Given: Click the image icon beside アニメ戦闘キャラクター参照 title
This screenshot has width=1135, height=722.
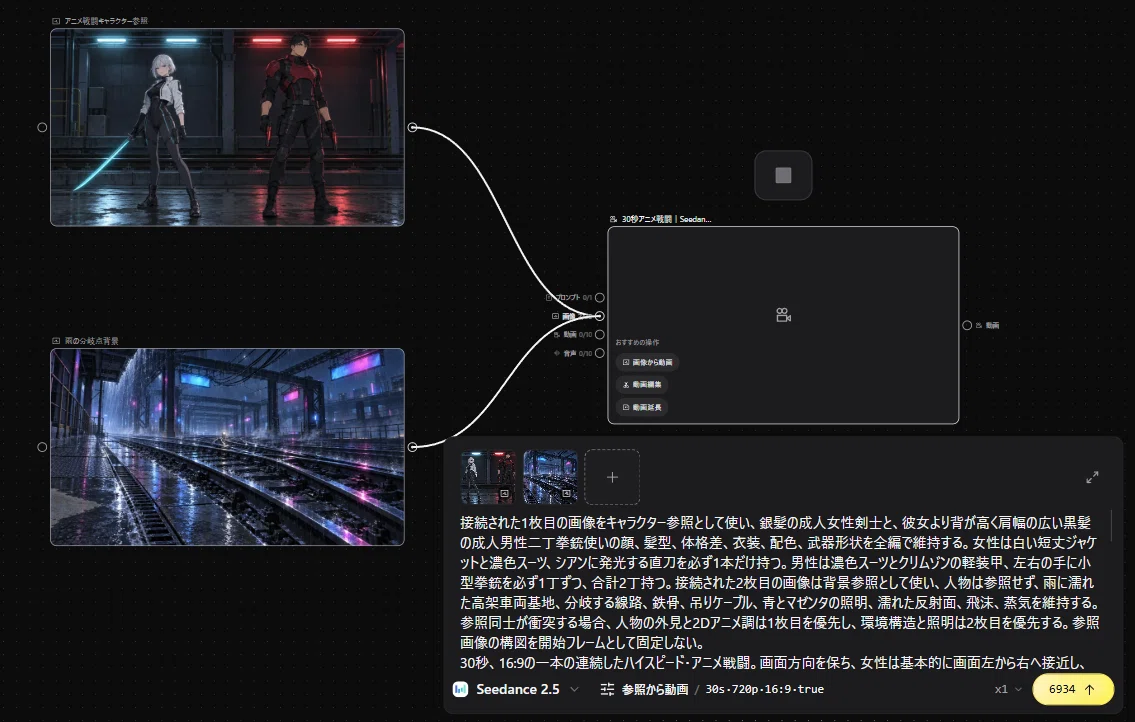Looking at the screenshot, I should pos(56,21).
